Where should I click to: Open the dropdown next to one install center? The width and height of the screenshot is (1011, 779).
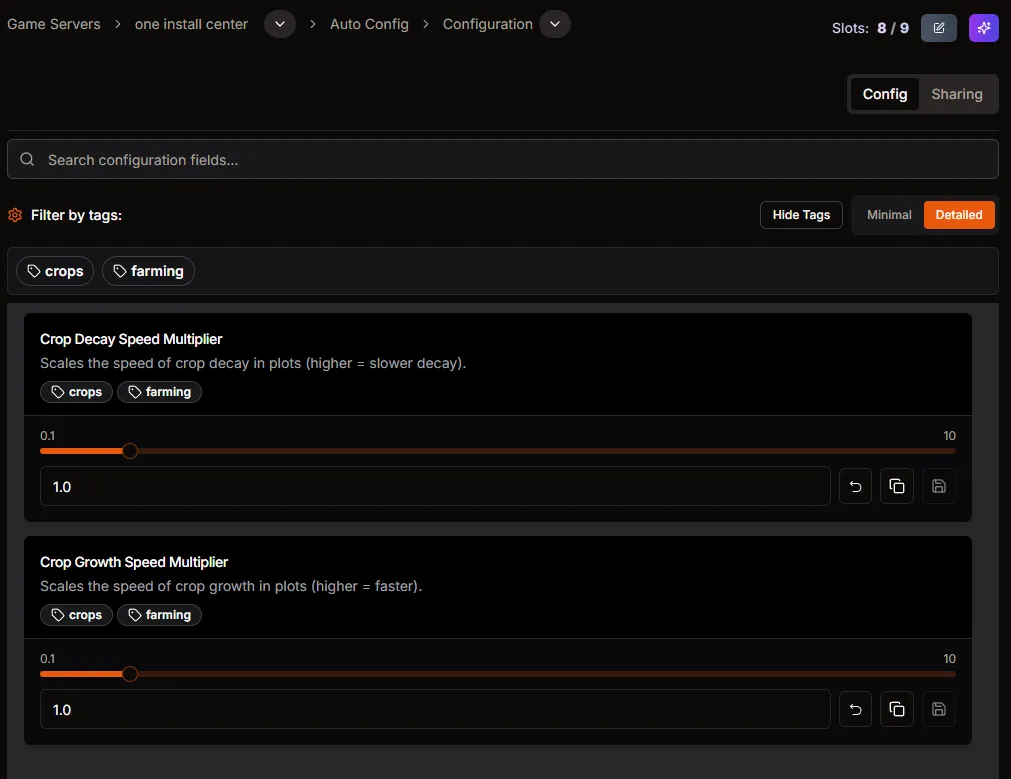(x=280, y=24)
